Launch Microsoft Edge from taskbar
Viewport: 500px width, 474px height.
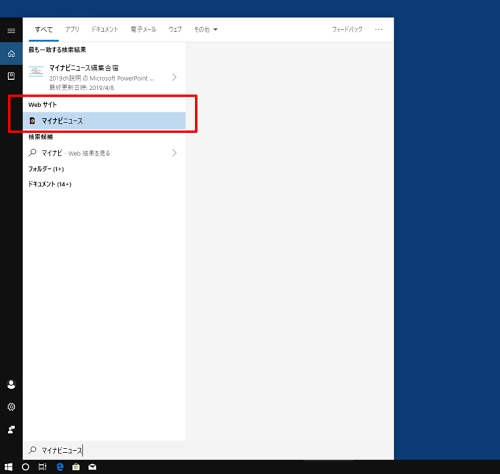pos(60,467)
